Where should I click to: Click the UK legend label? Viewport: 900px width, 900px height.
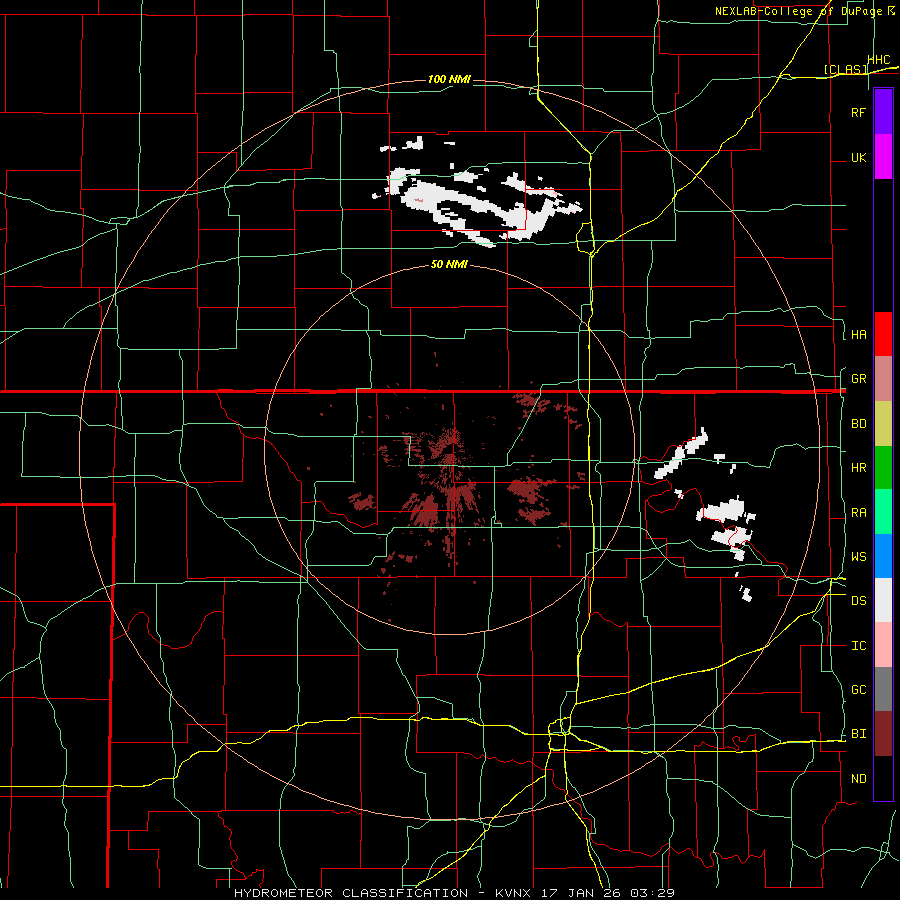(858, 157)
